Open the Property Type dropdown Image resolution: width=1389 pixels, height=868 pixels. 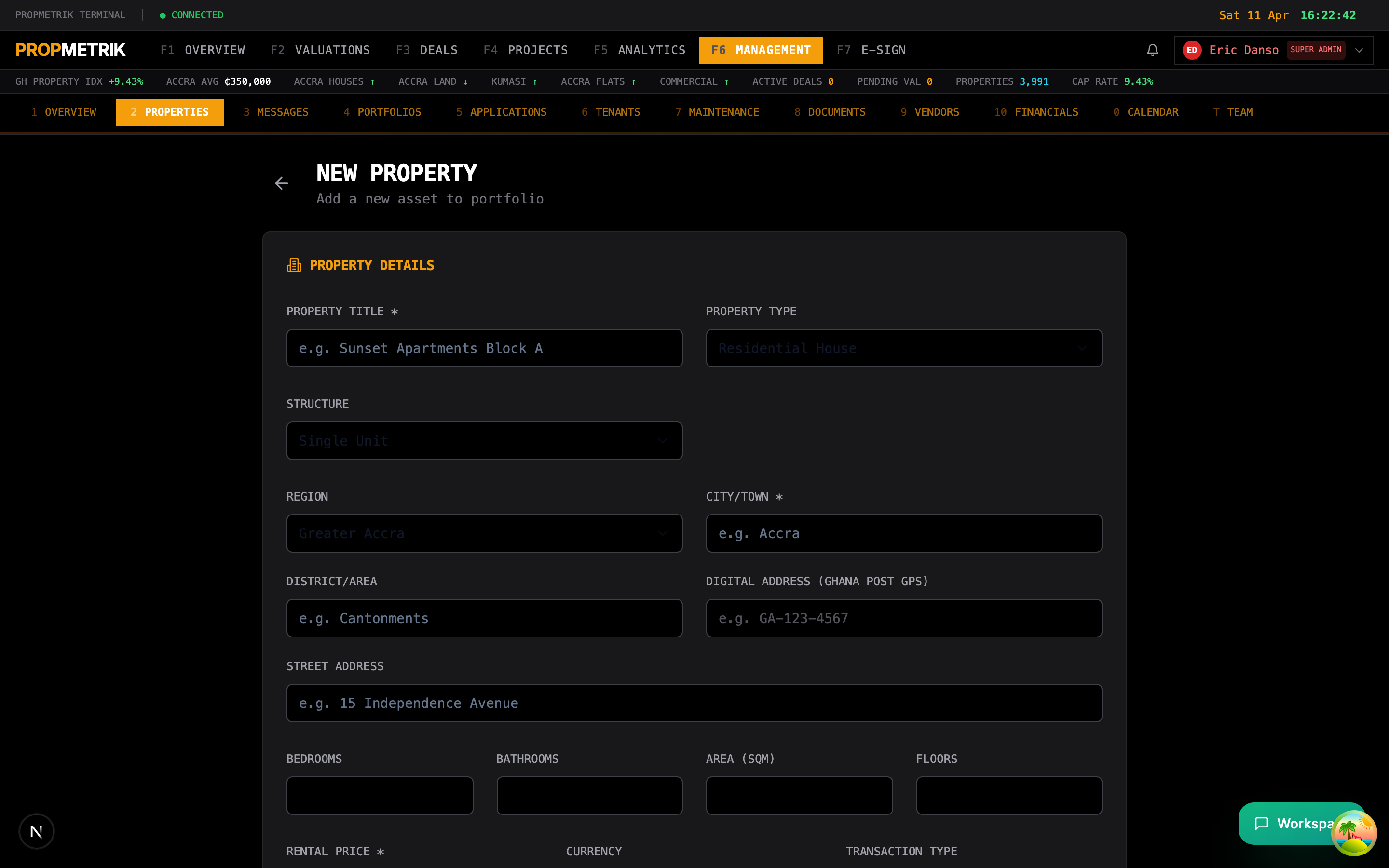click(903, 348)
